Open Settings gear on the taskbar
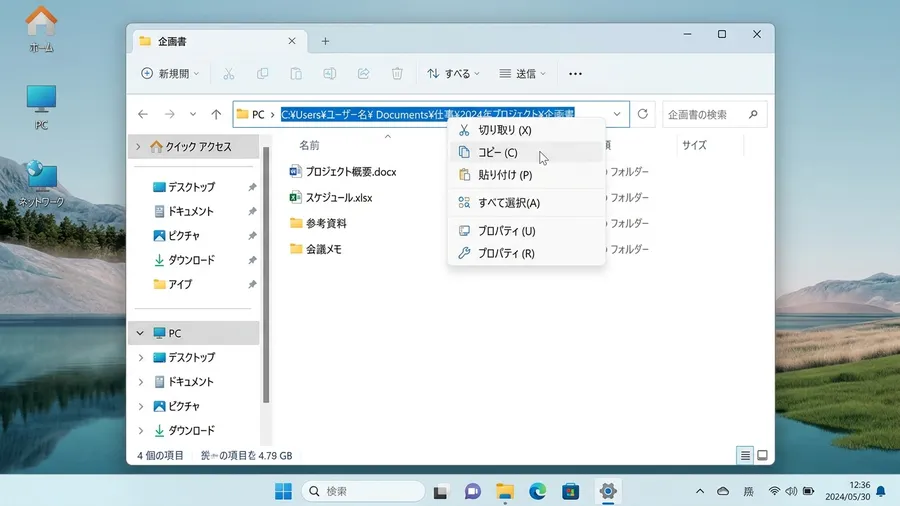 click(x=607, y=491)
